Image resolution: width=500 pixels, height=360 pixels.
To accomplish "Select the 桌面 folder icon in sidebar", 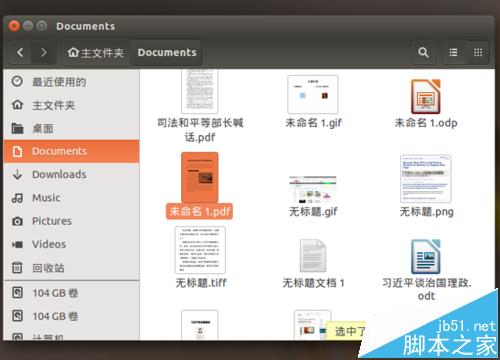I will (17, 128).
